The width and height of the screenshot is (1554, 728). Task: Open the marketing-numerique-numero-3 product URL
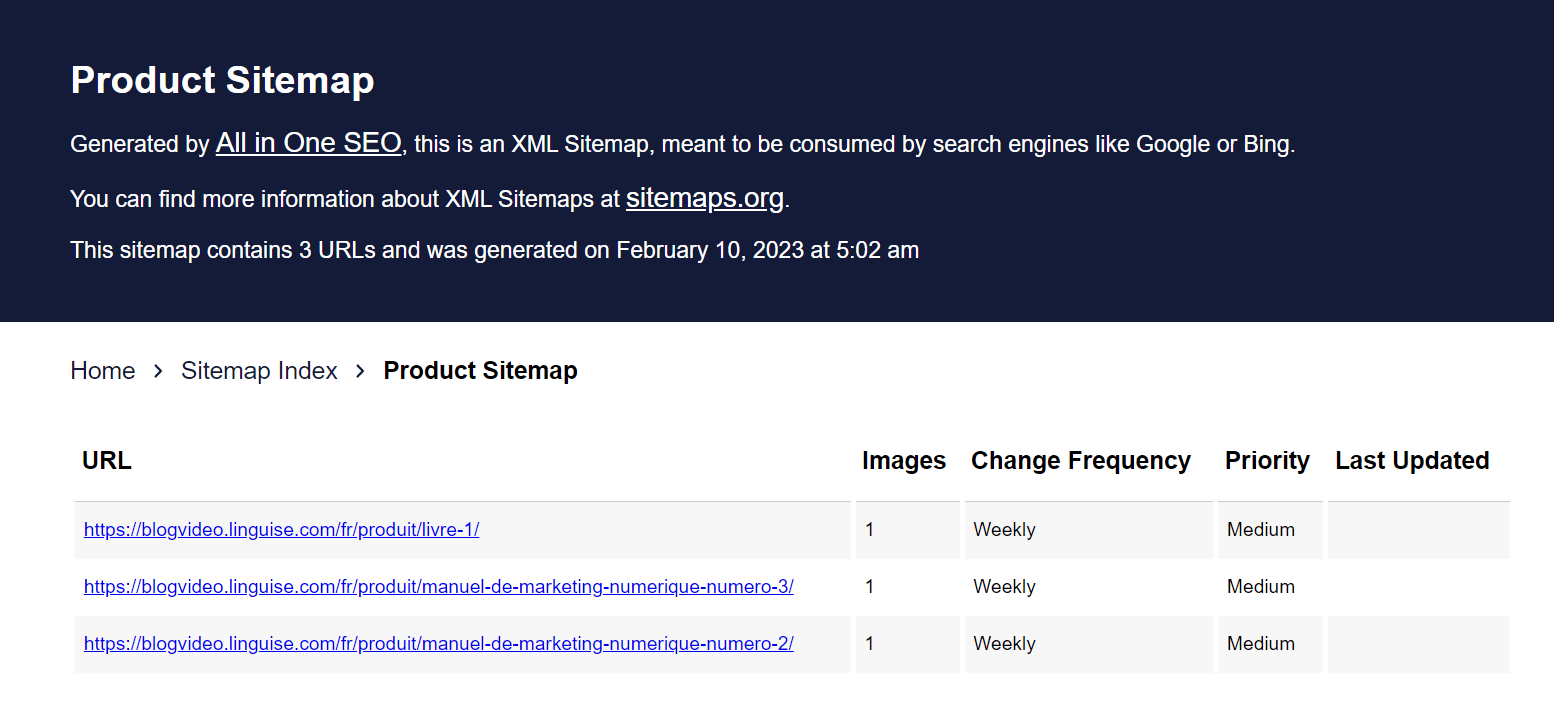click(x=439, y=587)
